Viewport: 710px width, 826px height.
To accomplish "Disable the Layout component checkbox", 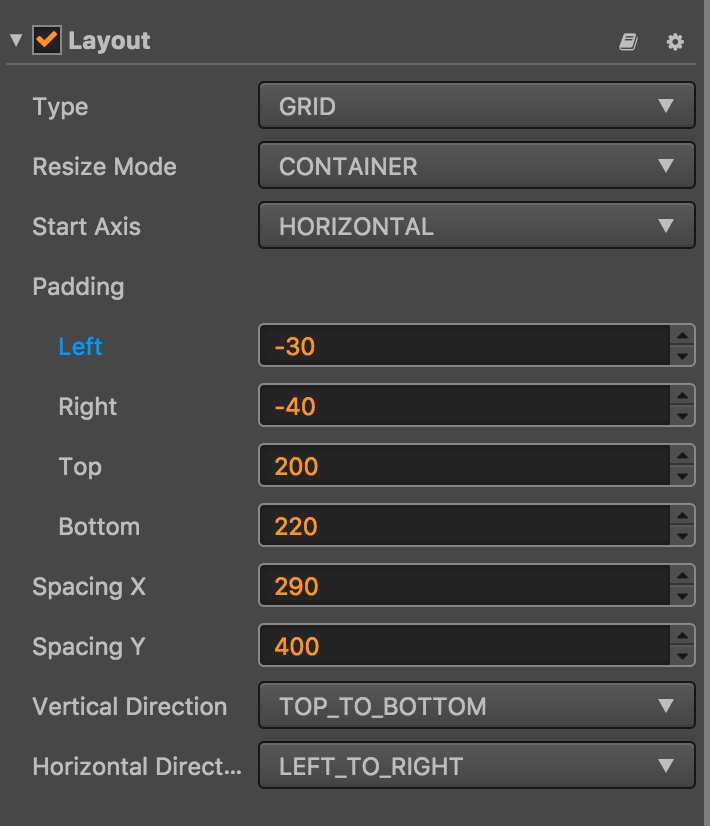I will (46, 41).
